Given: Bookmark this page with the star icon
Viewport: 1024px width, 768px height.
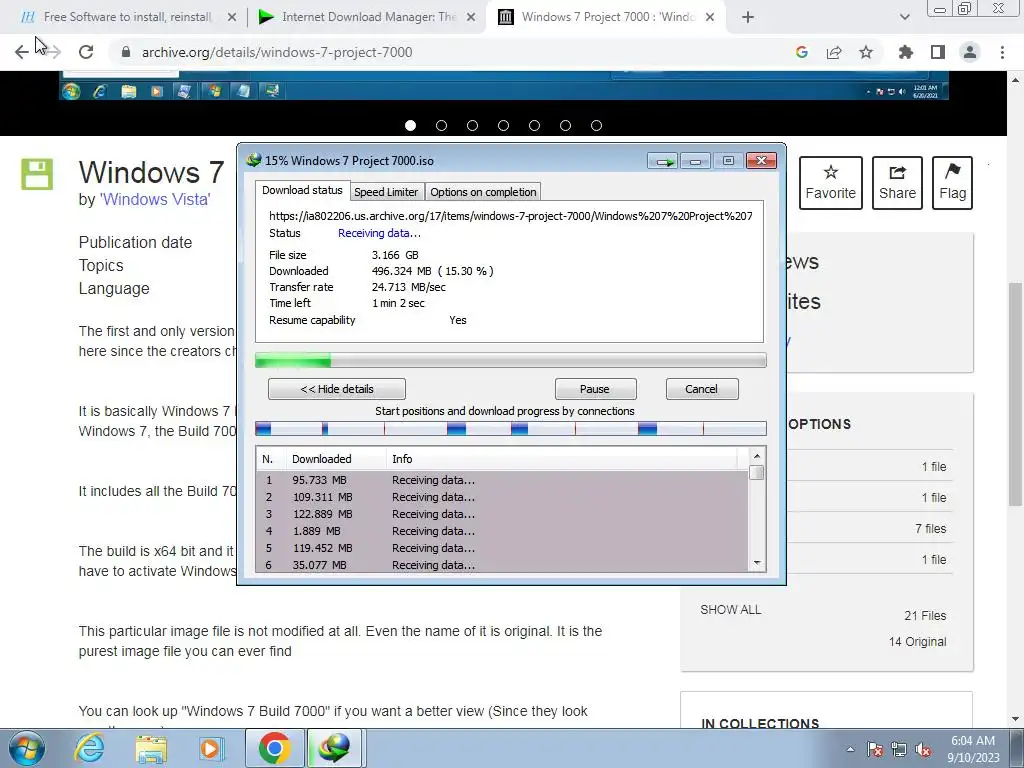Looking at the screenshot, I should pyautogui.click(x=866, y=52).
